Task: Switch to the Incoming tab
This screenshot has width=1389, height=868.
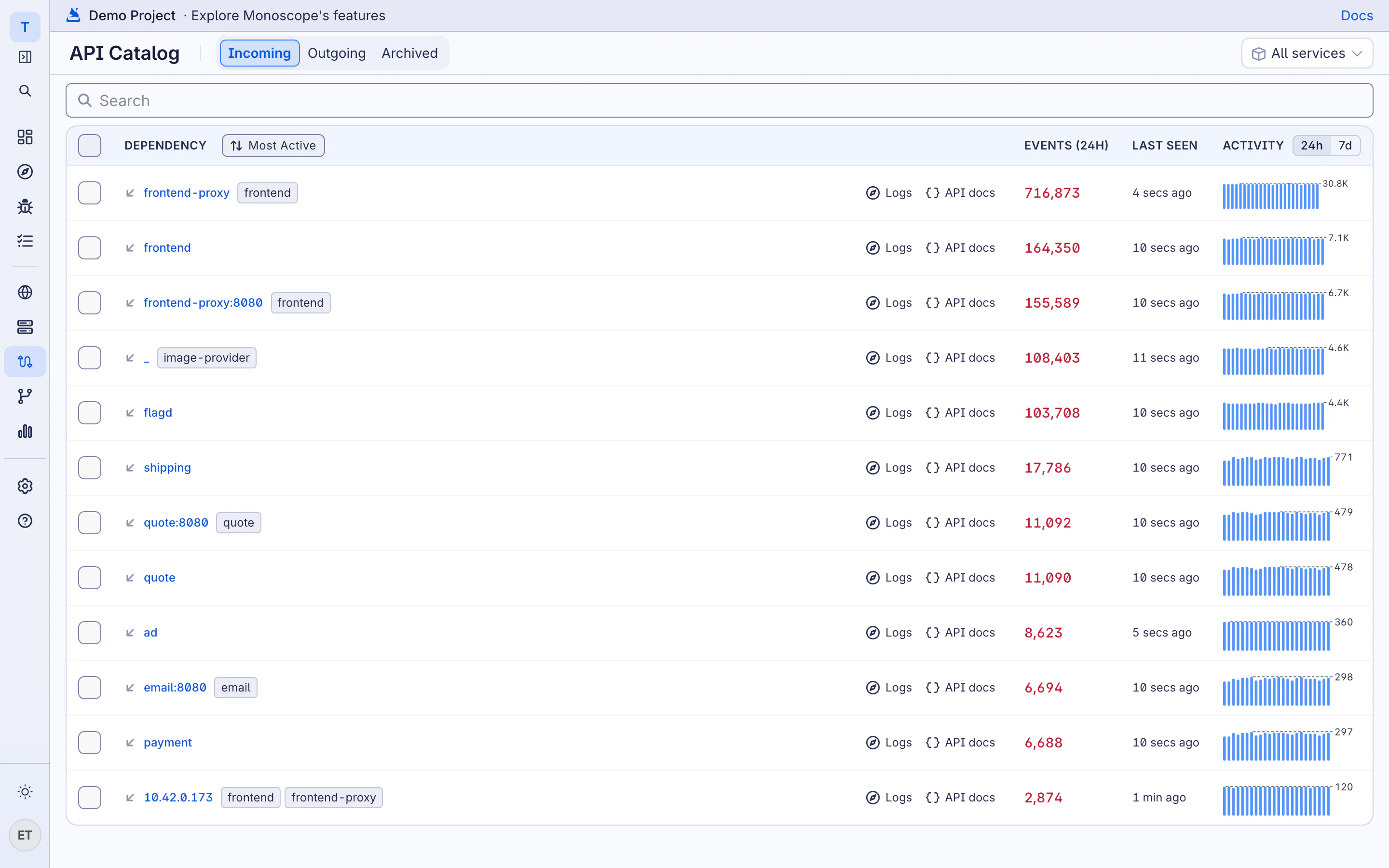Action: (x=259, y=54)
